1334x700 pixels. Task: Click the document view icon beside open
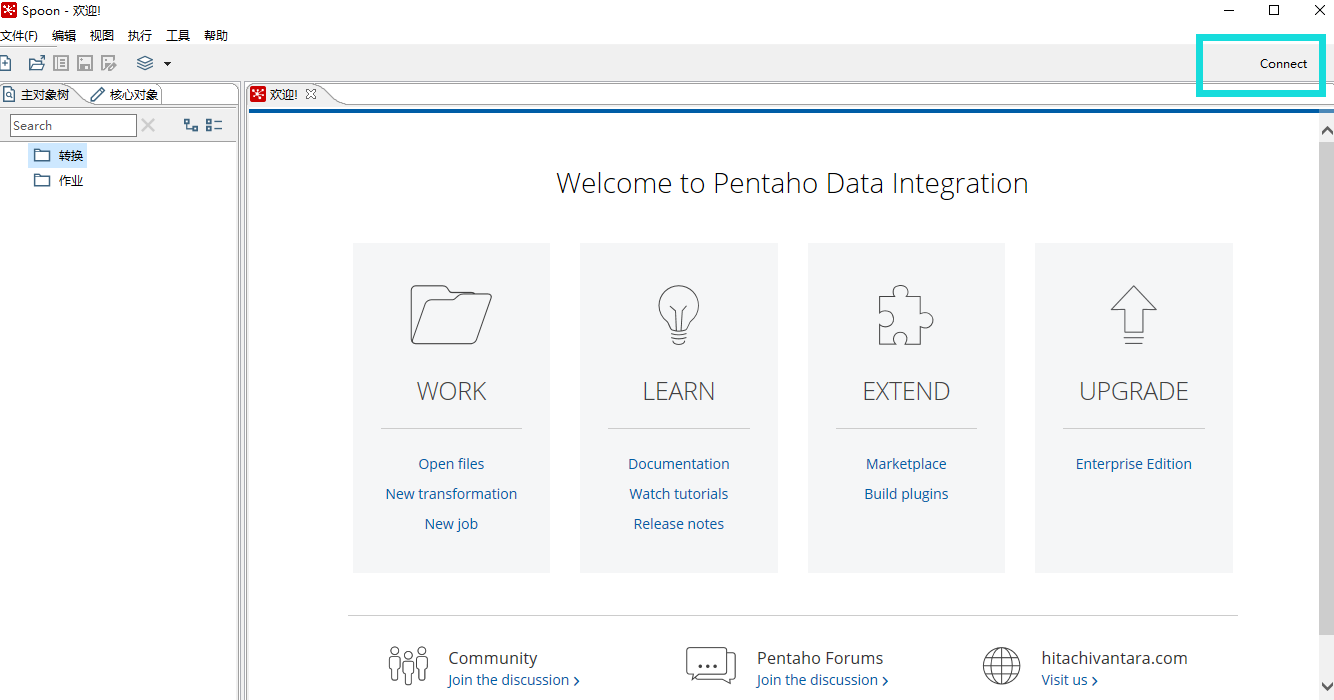pyautogui.click(x=60, y=62)
